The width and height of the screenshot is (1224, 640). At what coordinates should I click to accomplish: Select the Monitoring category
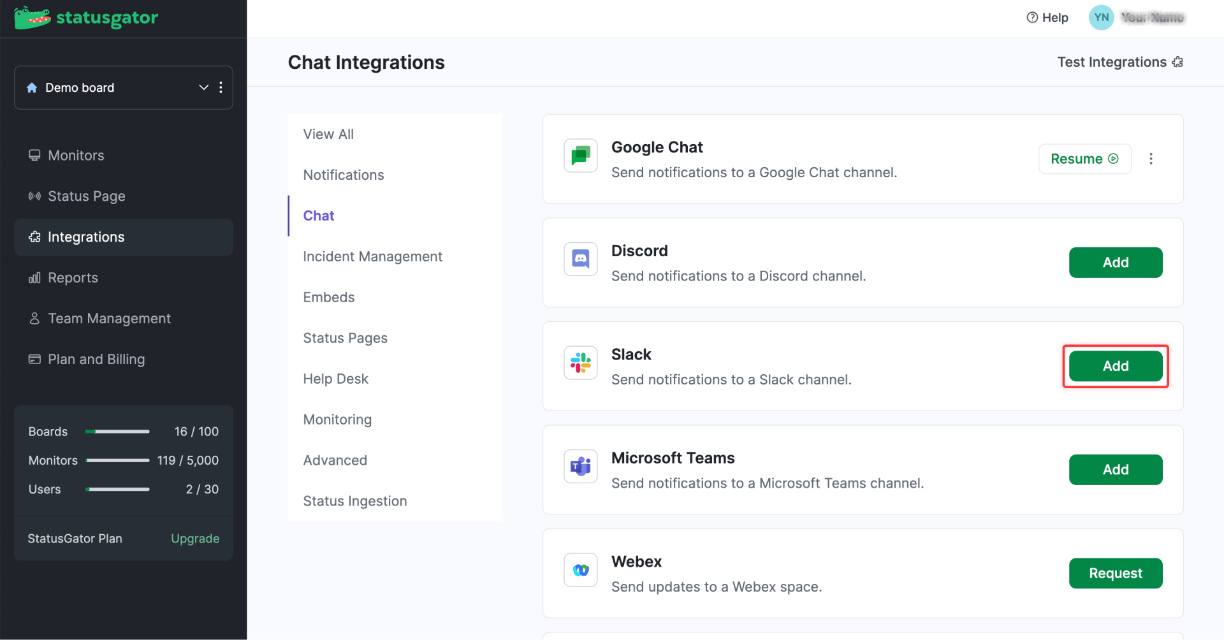pyautogui.click(x=395, y=420)
